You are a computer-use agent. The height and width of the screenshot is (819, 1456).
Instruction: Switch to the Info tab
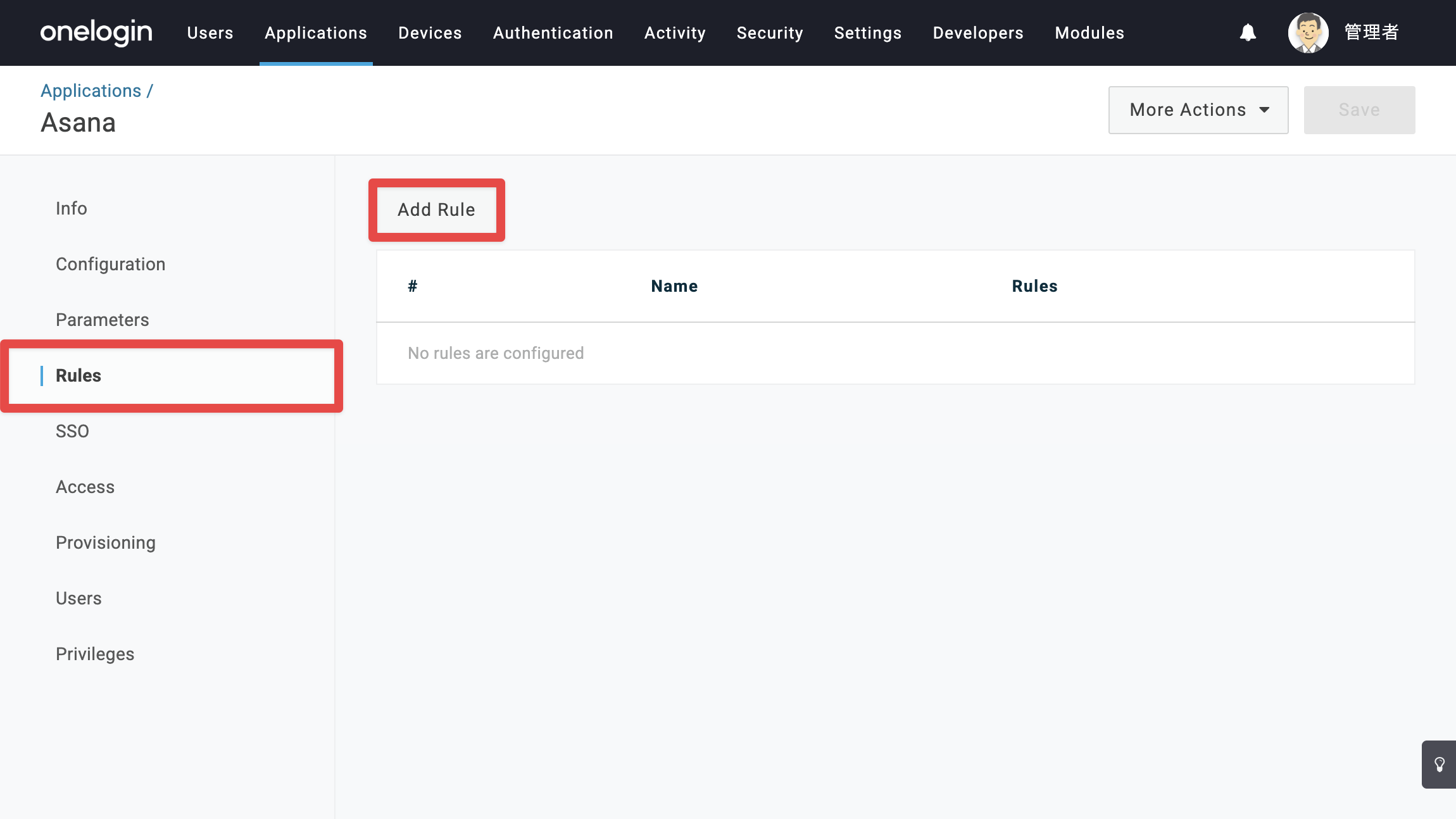[x=72, y=208]
